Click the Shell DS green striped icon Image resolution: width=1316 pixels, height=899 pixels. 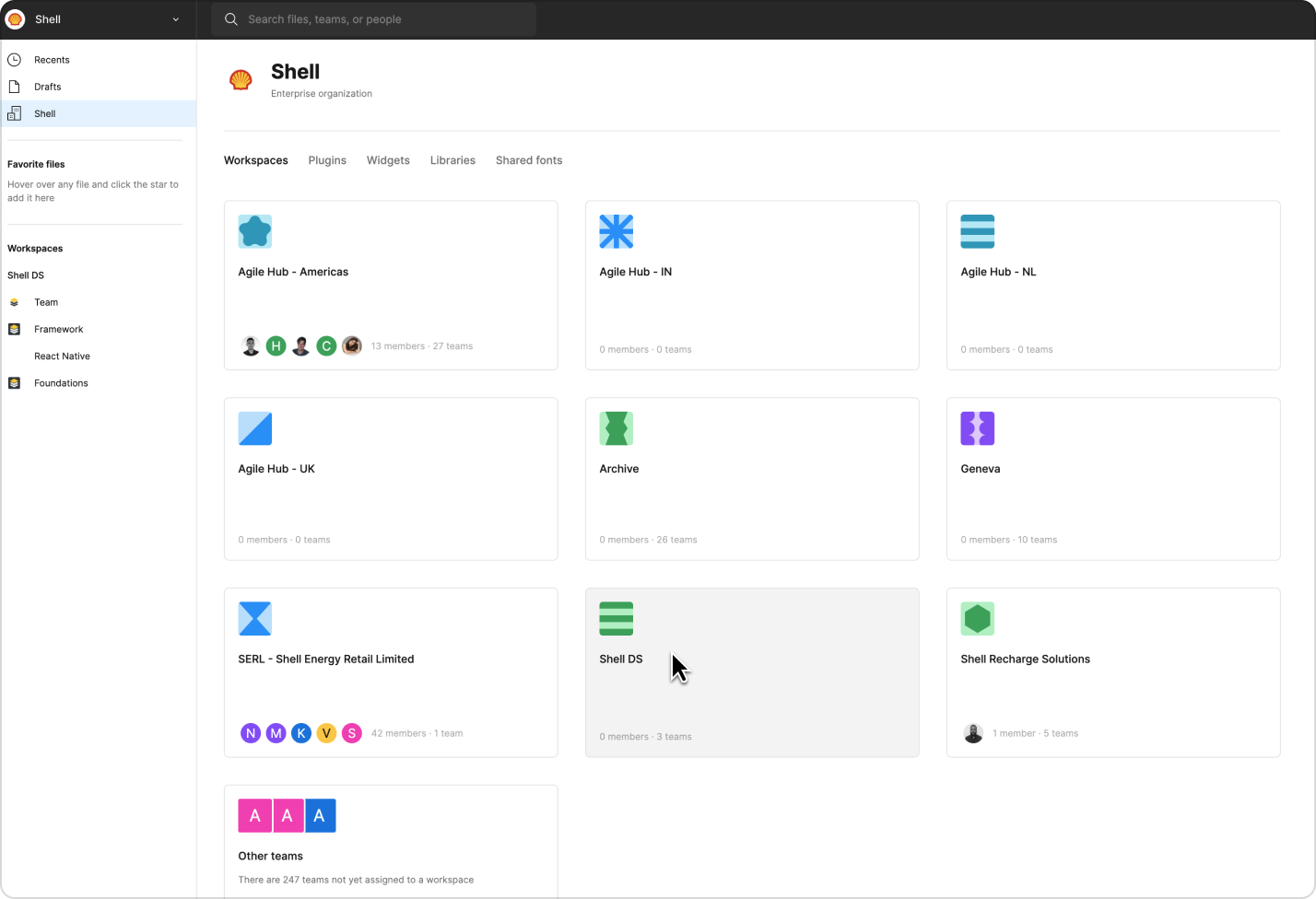pos(617,619)
